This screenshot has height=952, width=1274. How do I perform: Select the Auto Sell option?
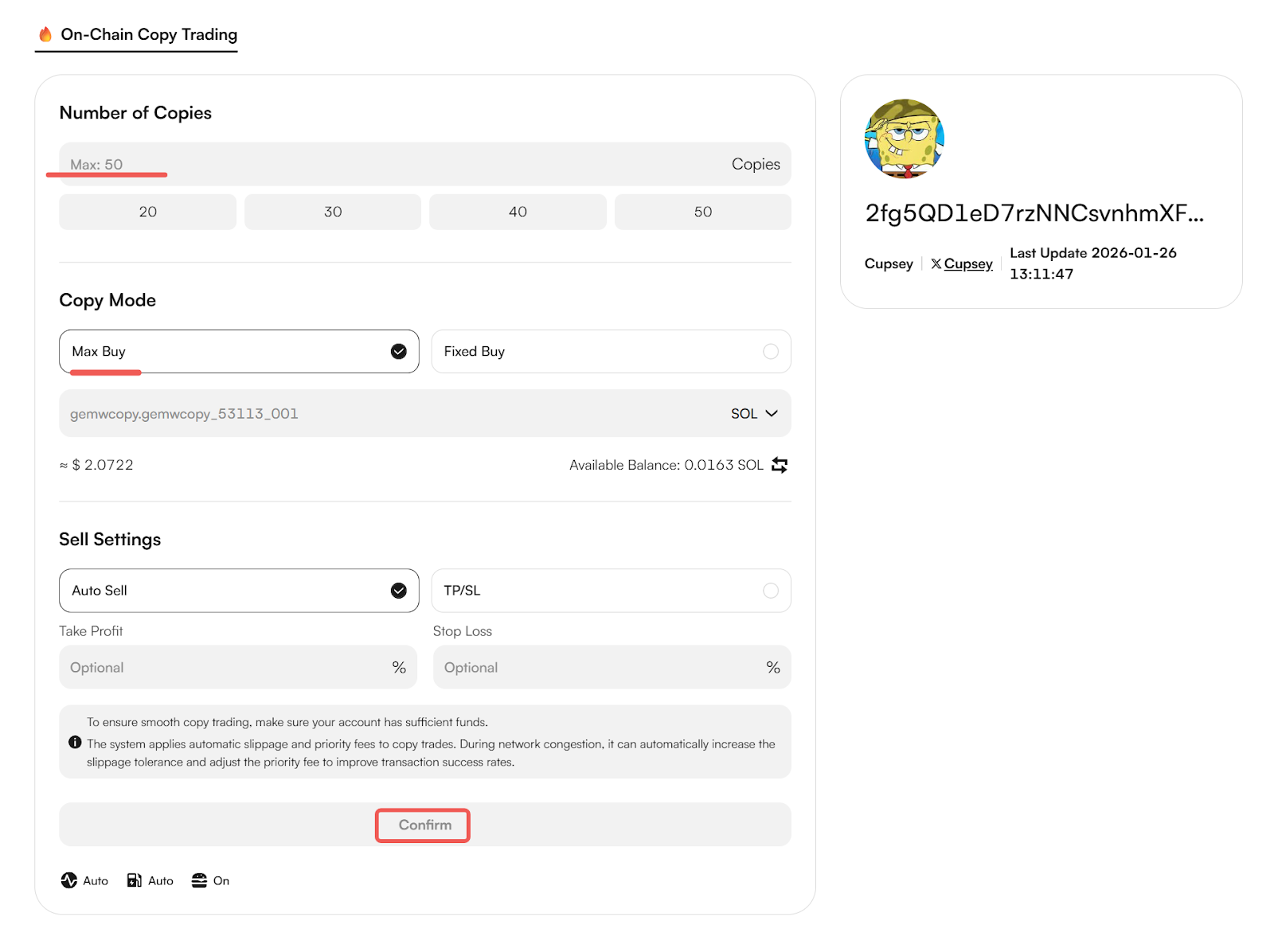(239, 591)
